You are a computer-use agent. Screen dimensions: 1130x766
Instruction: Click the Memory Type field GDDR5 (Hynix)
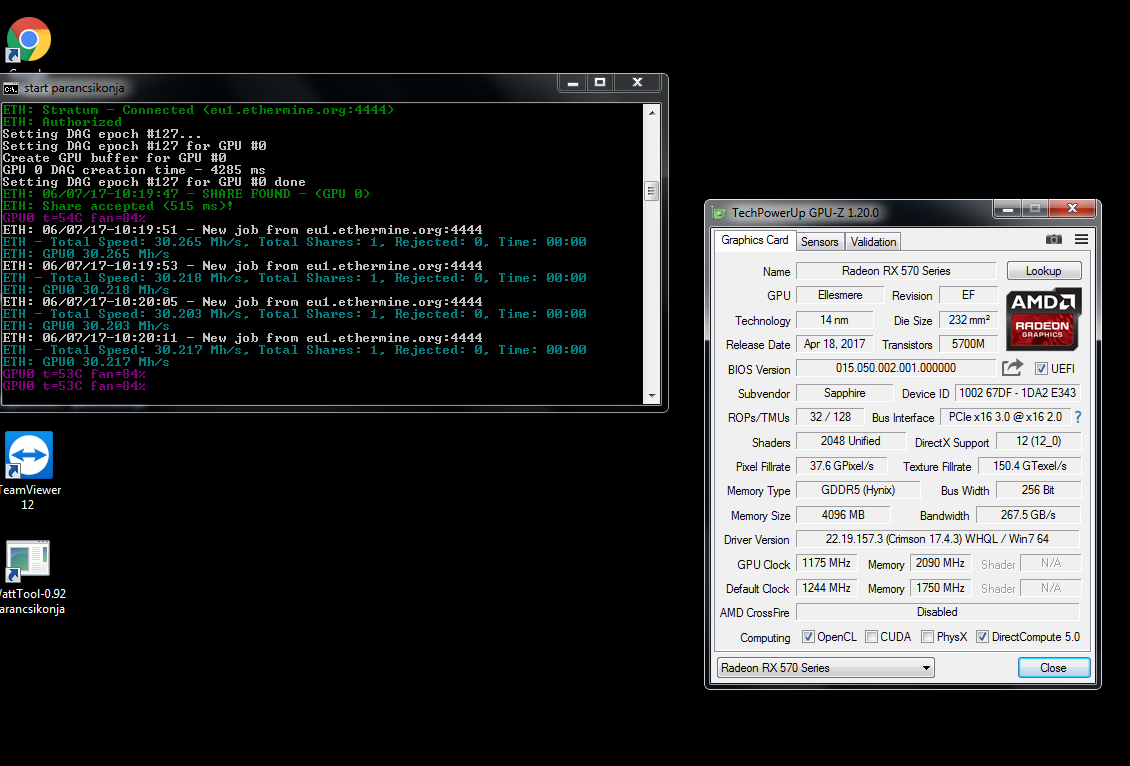[858, 490]
